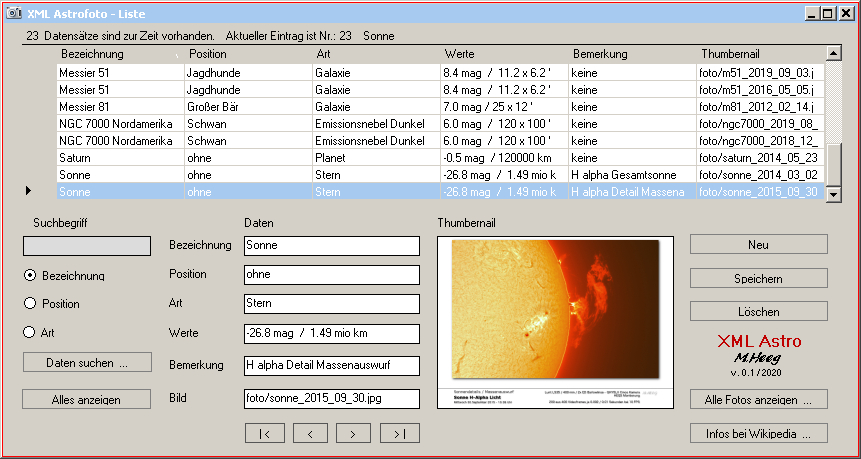This screenshot has height=459, width=861.
Task: Click the Bezeichnung data field containing Sonne
Action: point(332,245)
